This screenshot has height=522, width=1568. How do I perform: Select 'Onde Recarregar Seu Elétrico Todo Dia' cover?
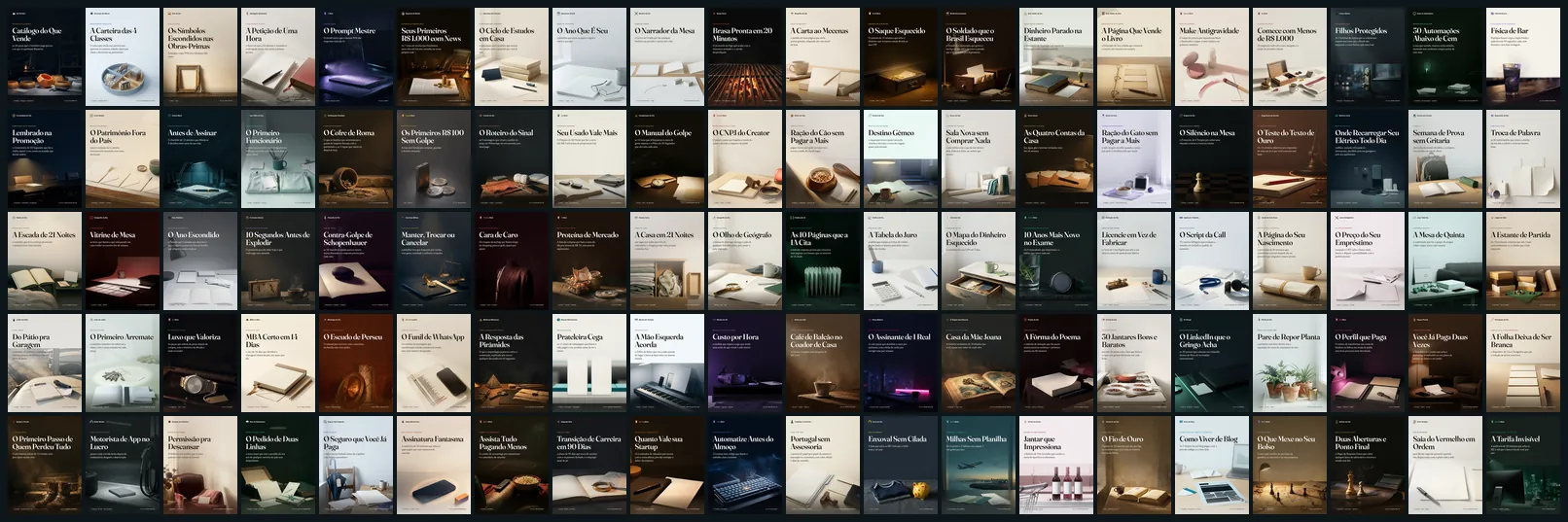[x=1367, y=159]
